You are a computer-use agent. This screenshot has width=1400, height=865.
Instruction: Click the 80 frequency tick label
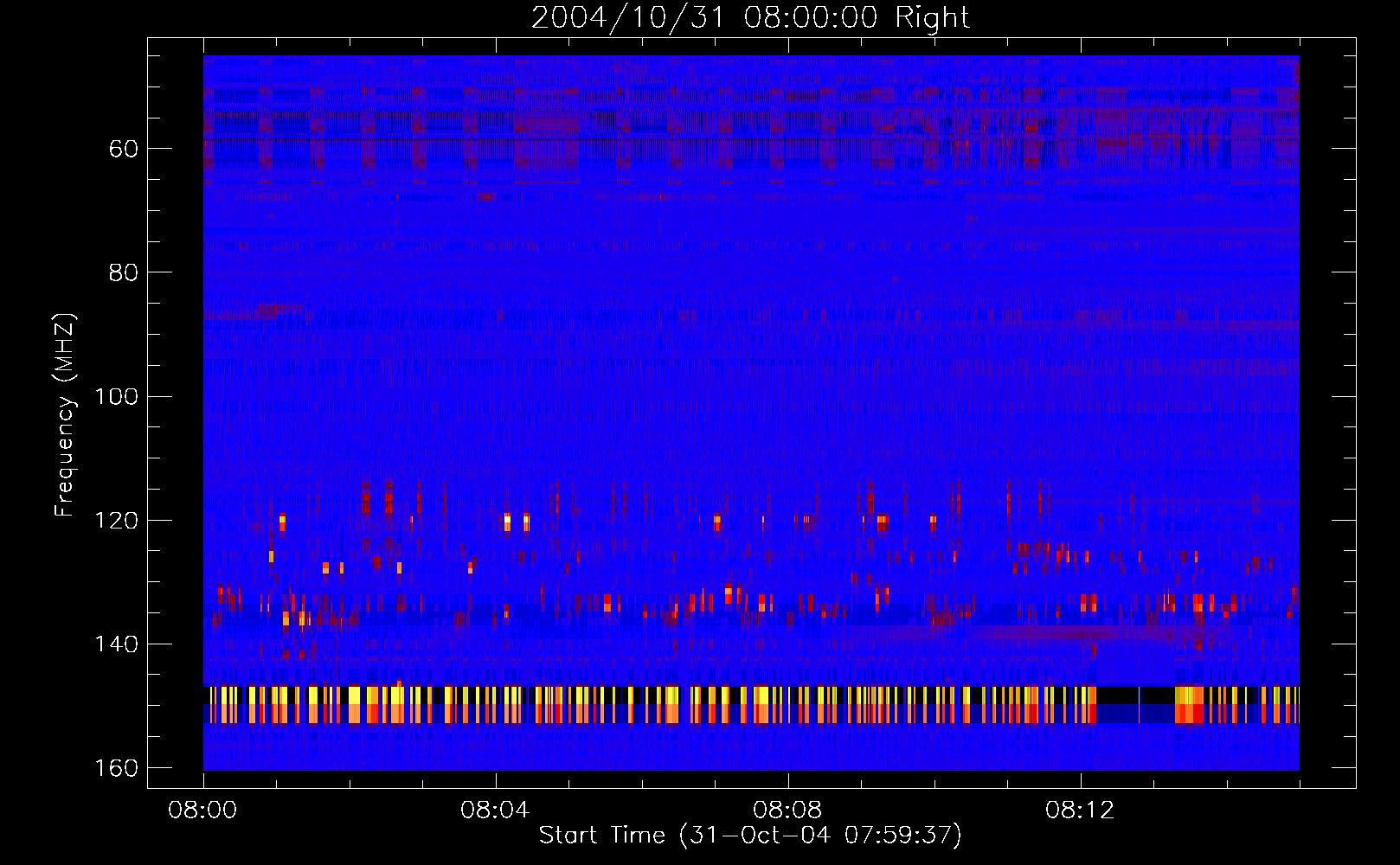pos(124,272)
